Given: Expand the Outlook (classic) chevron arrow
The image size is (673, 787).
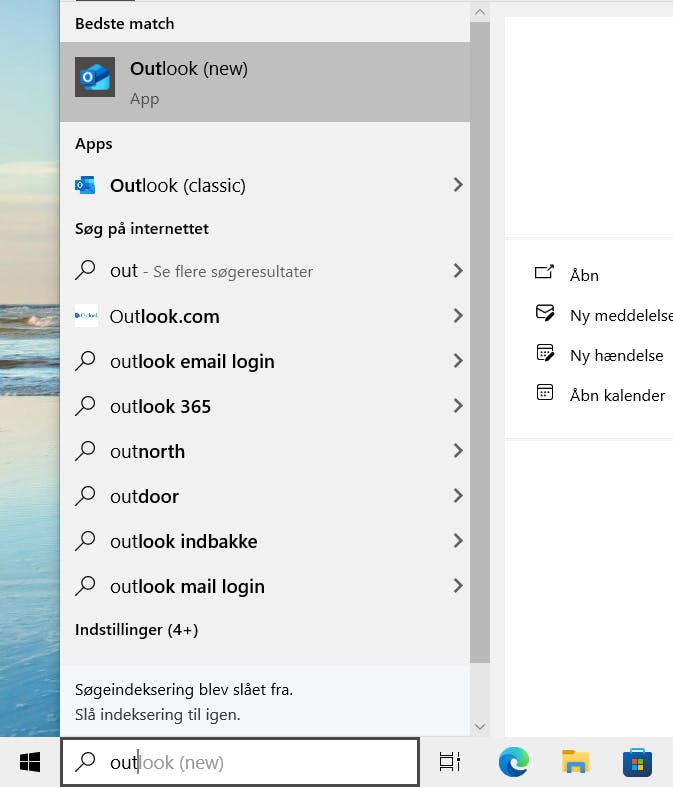Looking at the screenshot, I should pyautogui.click(x=458, y=185).
